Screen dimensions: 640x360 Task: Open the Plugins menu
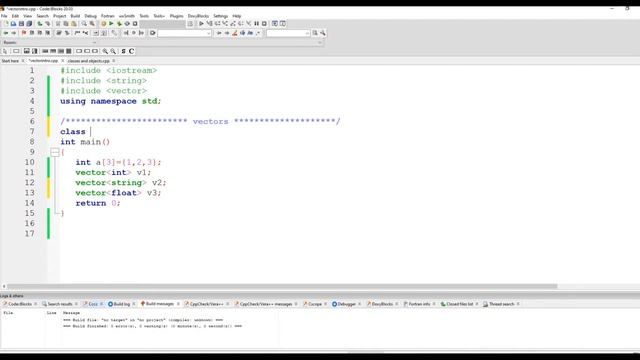[x=176, y=16]
